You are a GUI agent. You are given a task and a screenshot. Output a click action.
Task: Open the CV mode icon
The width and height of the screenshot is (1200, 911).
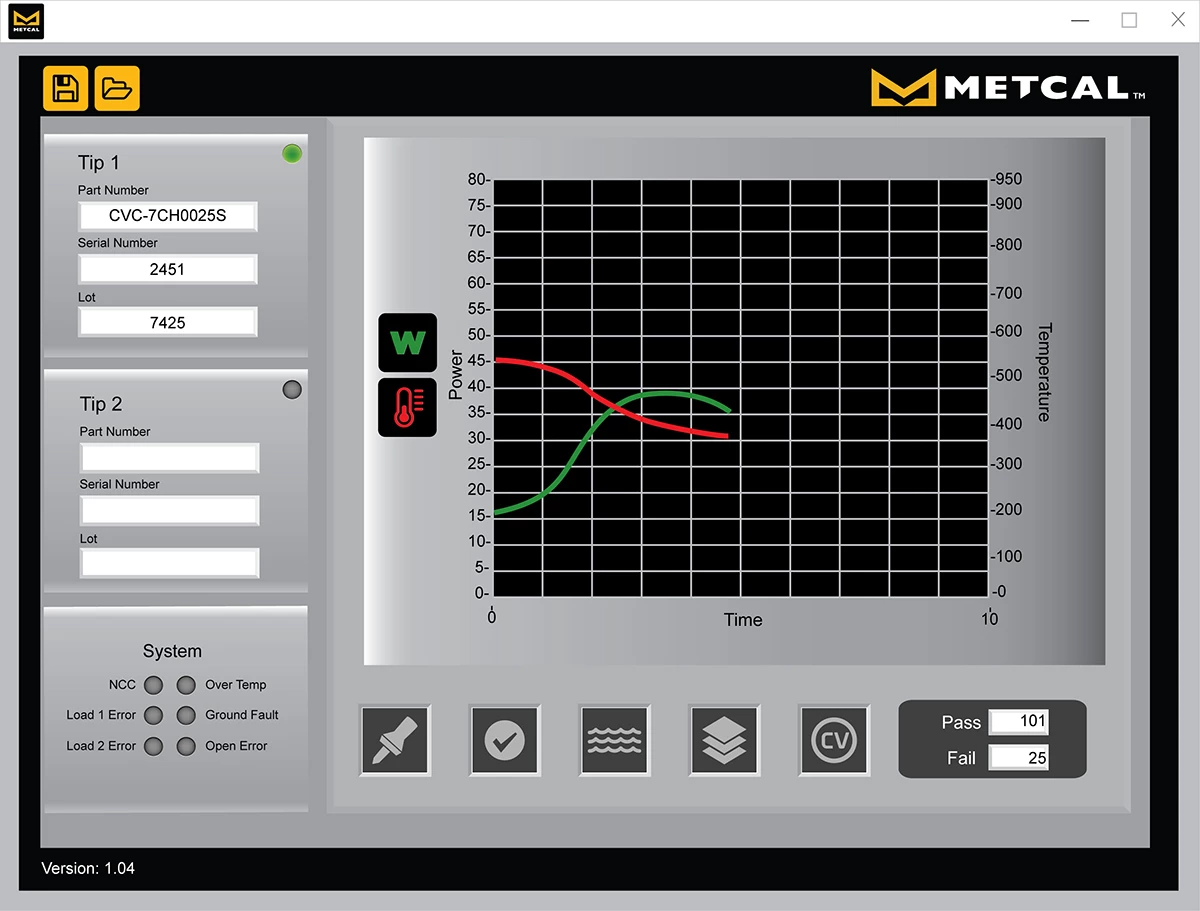[834, 740]
